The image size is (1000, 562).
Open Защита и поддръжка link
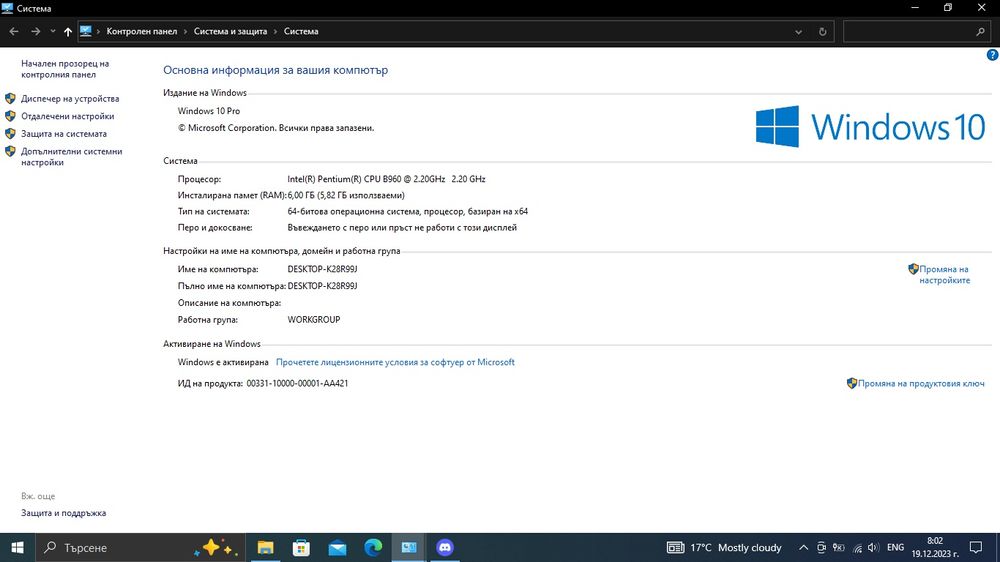[x=64, y=513]
